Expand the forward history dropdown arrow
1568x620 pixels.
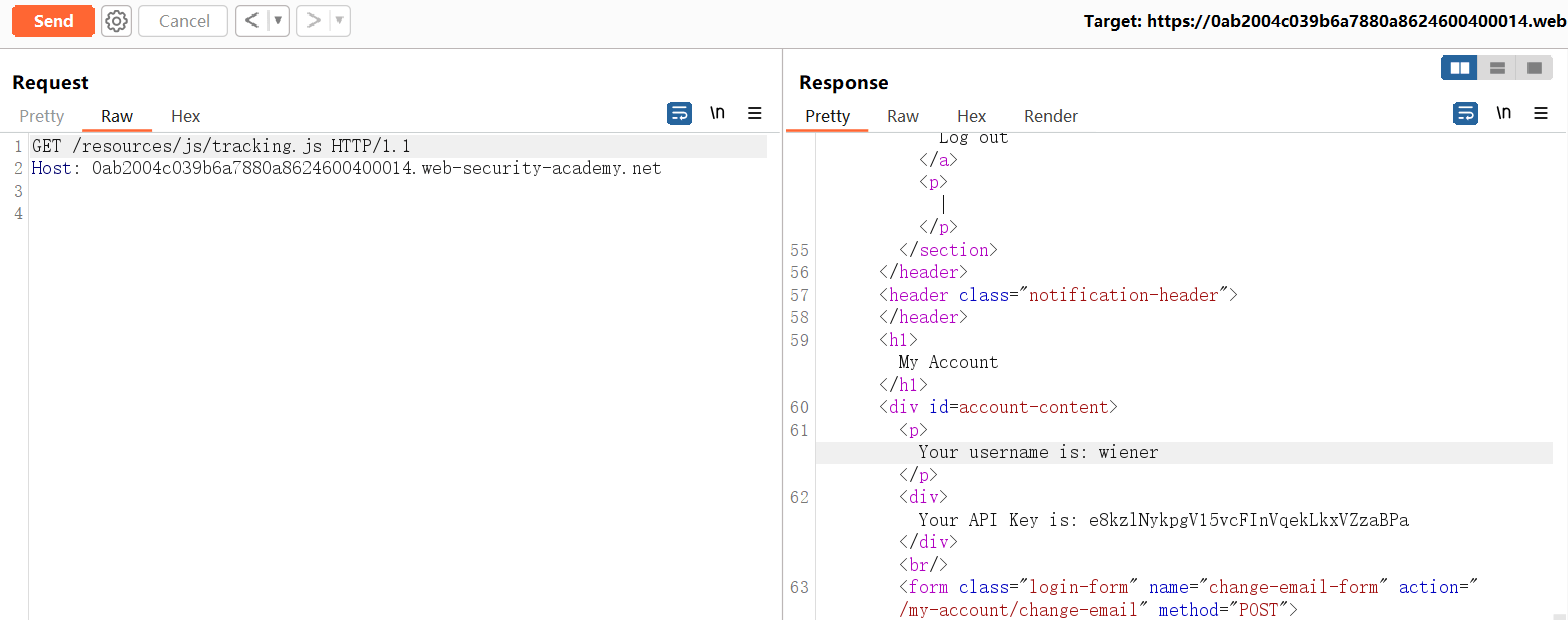pyautogui.click(x=339, y=21)
